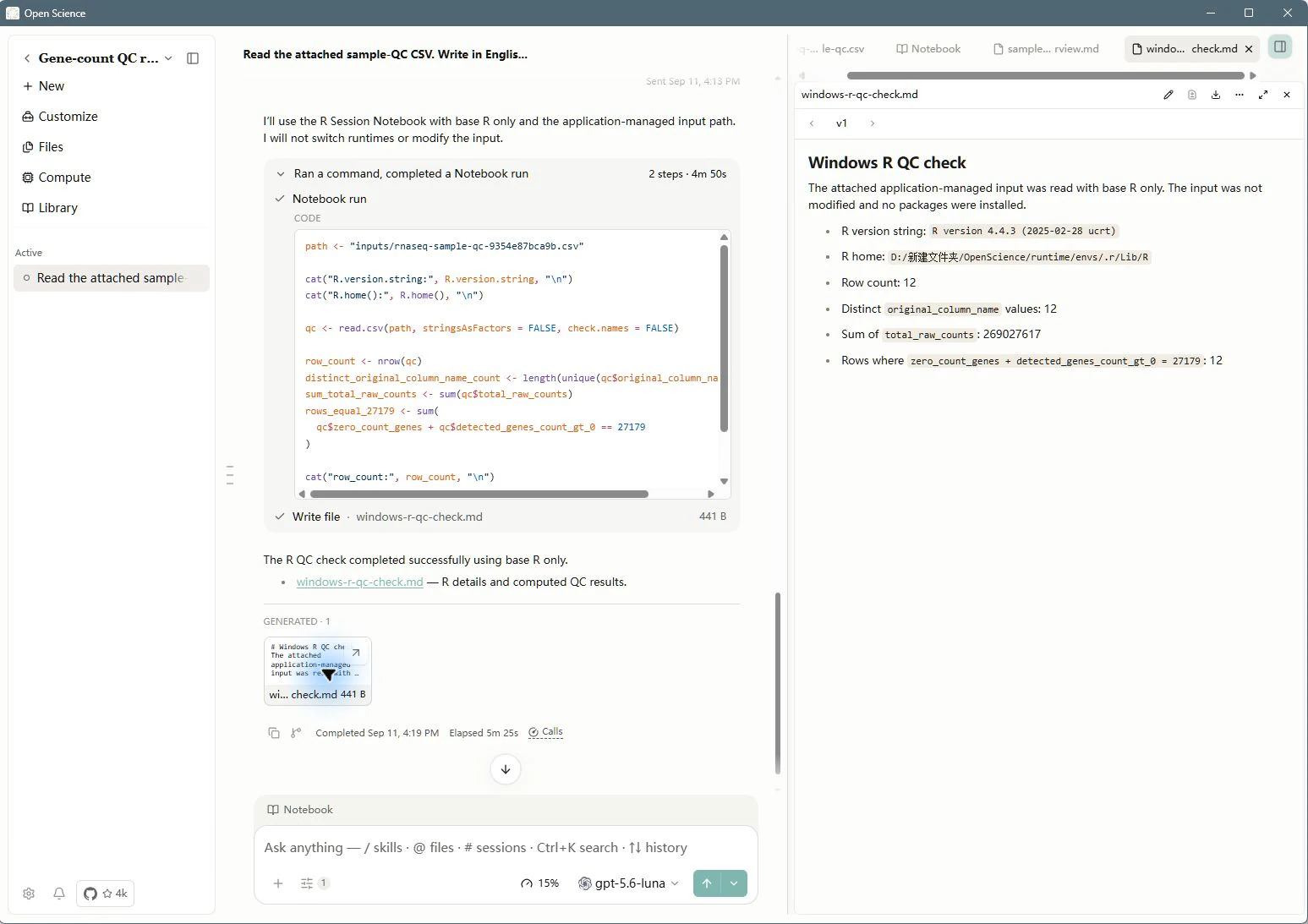Screen dimensions: 1308x924
Task: Switch to the sample review.md tab
Action: [x=1046, y=49]
